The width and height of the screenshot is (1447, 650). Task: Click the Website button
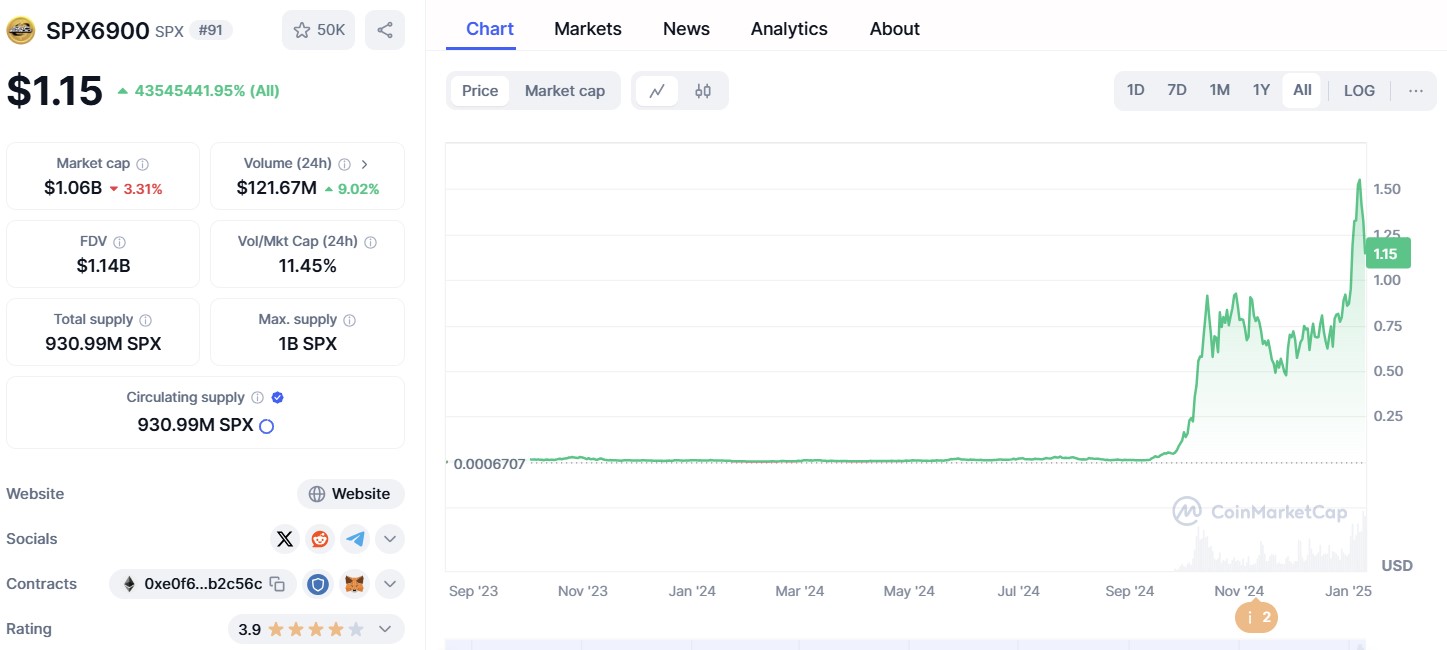[x=351, y=494]
